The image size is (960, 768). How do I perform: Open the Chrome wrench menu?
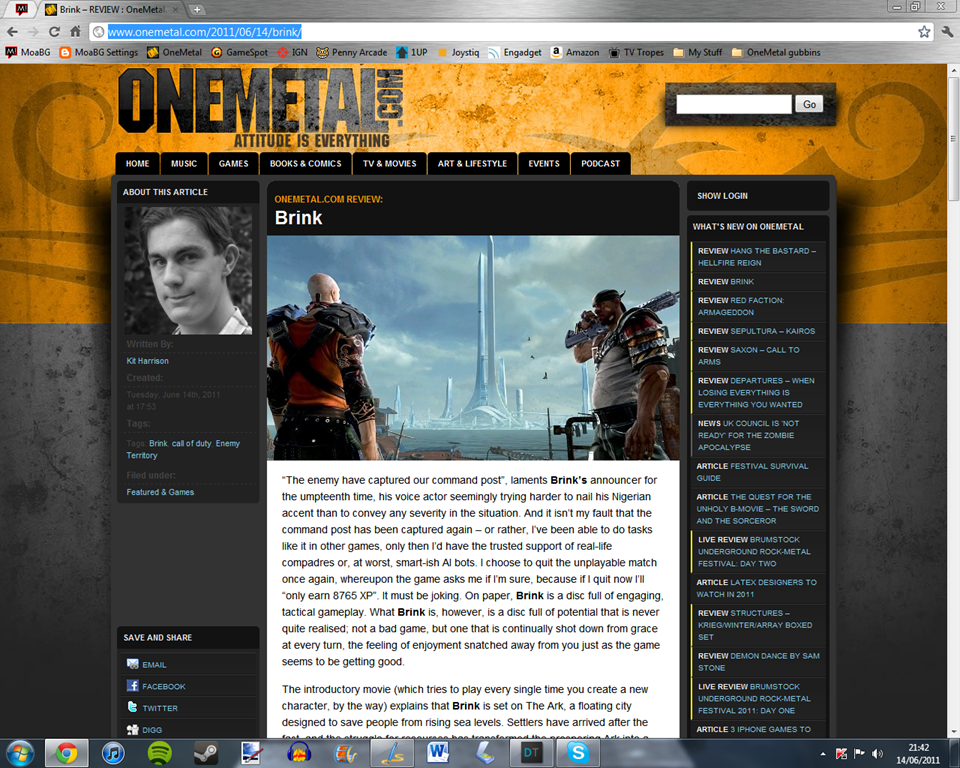[x=947, y=32]
